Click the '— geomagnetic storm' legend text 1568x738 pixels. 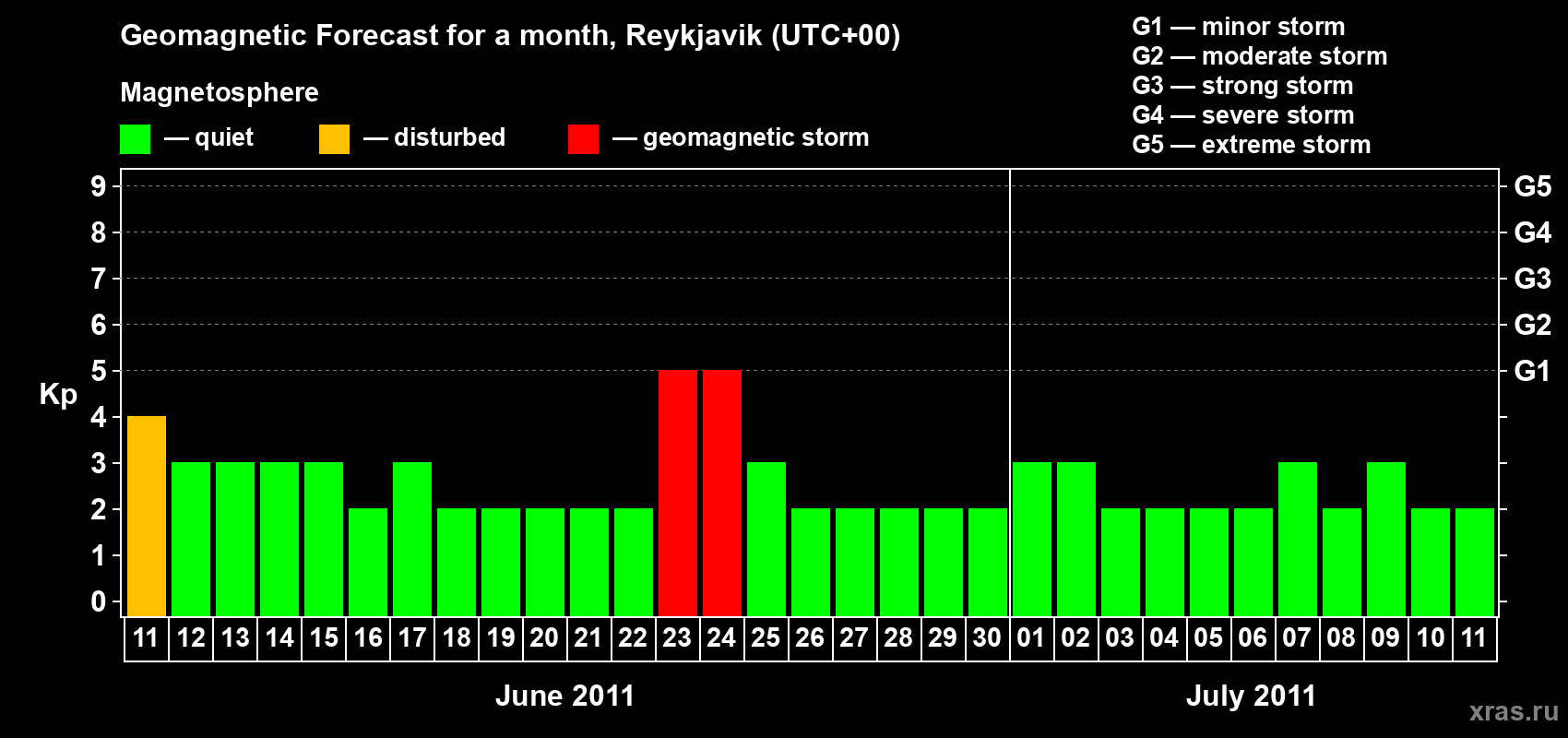tap(741, 138)
